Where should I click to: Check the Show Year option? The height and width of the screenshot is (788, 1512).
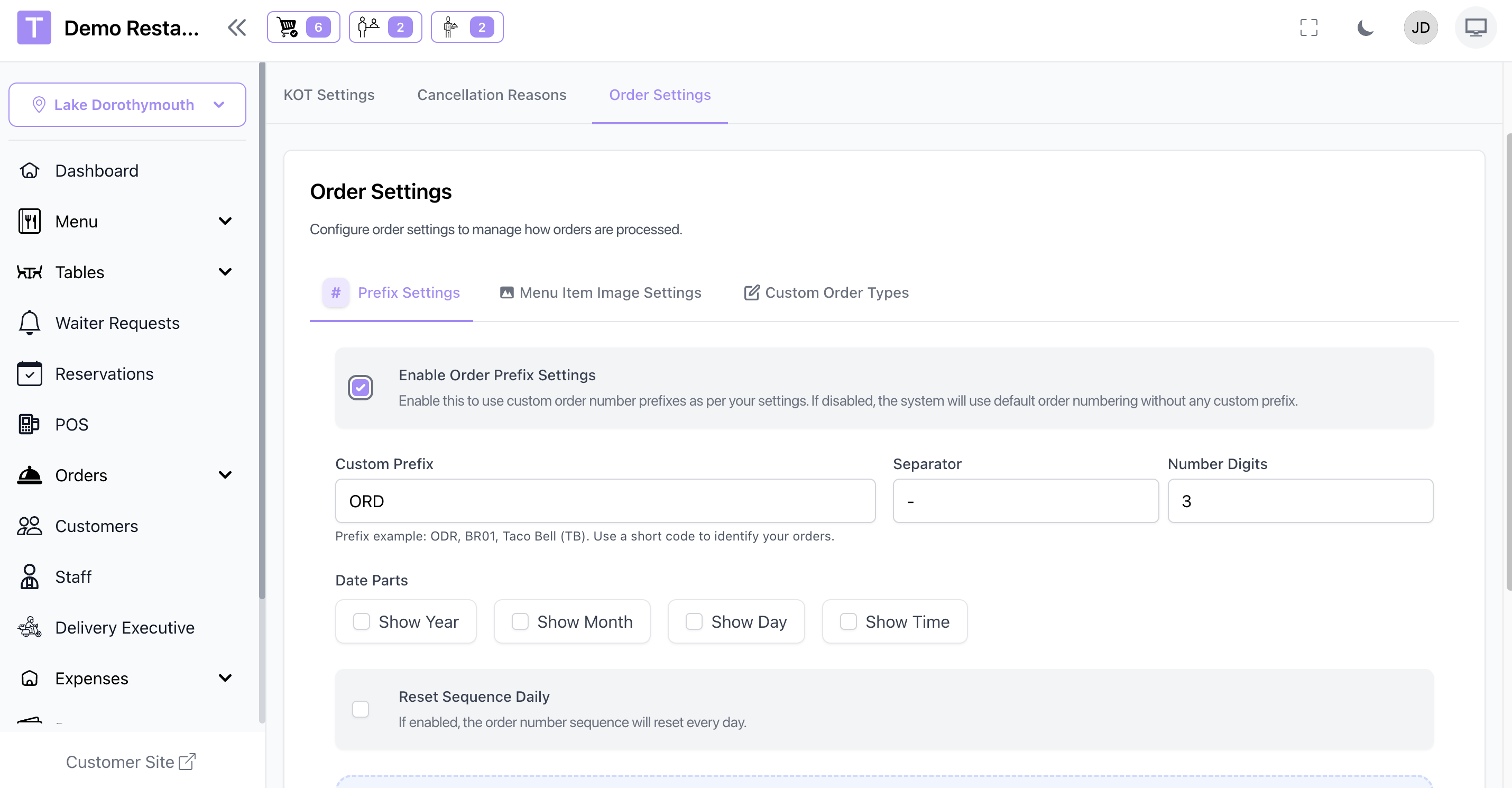[x=362, y=621]
